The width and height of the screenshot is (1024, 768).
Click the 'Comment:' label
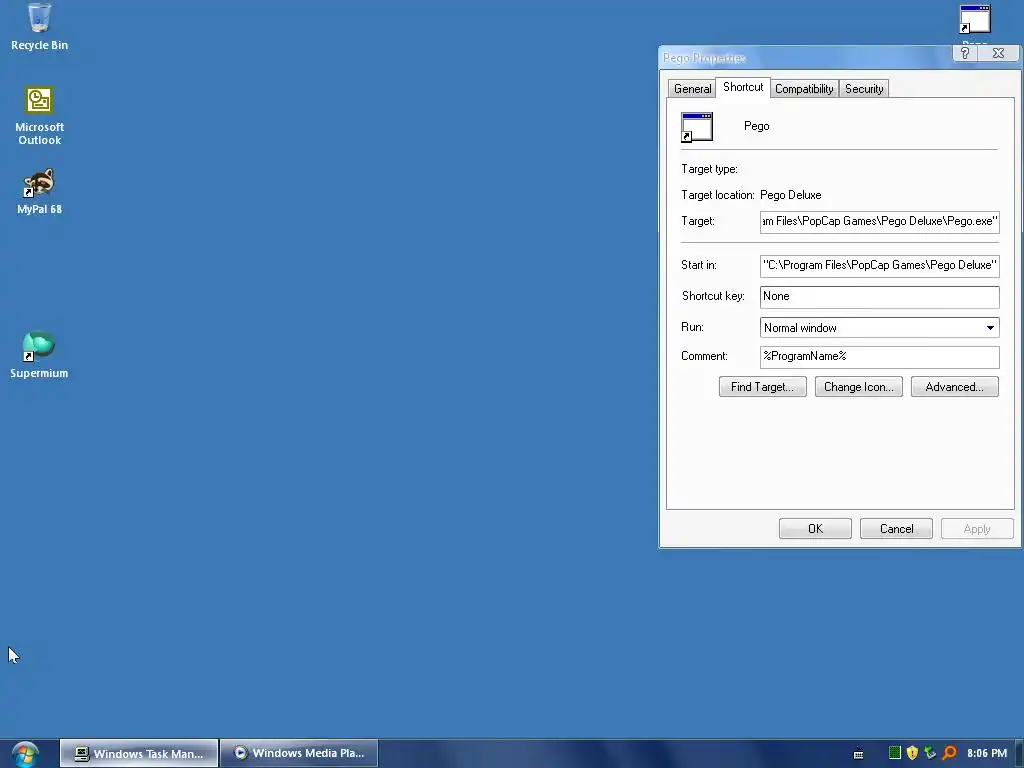tap(704, 356)
